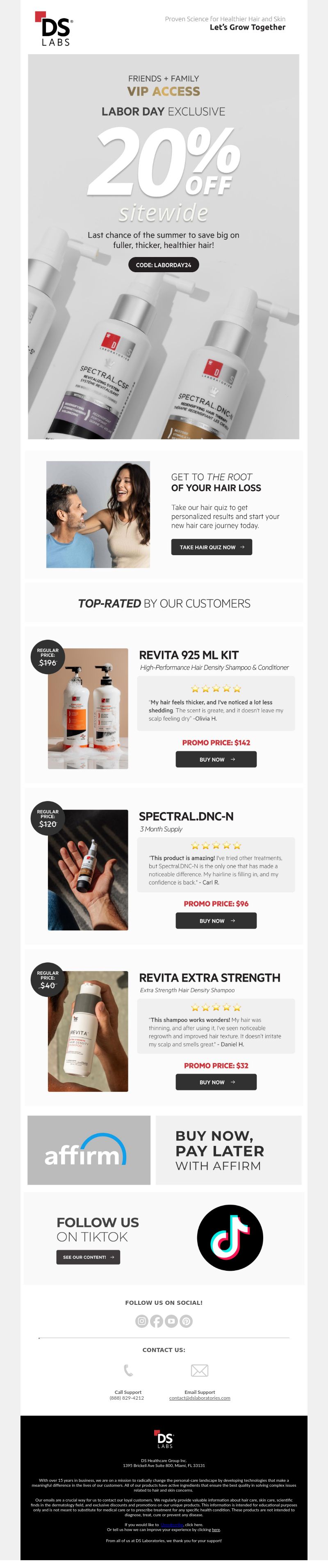Click the phone Call Support icon
This screenshot has height=1568, width=328.
point(128,1371)
